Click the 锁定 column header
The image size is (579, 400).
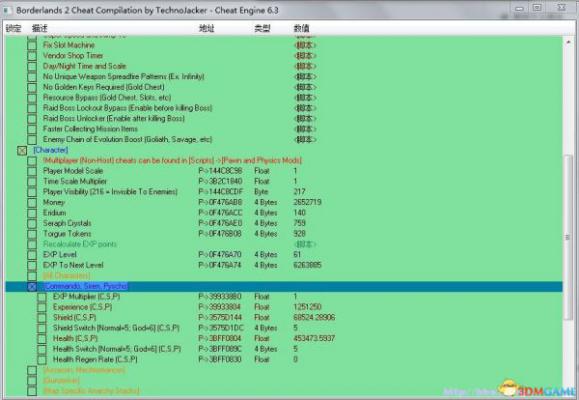click(x=13, y=28)
